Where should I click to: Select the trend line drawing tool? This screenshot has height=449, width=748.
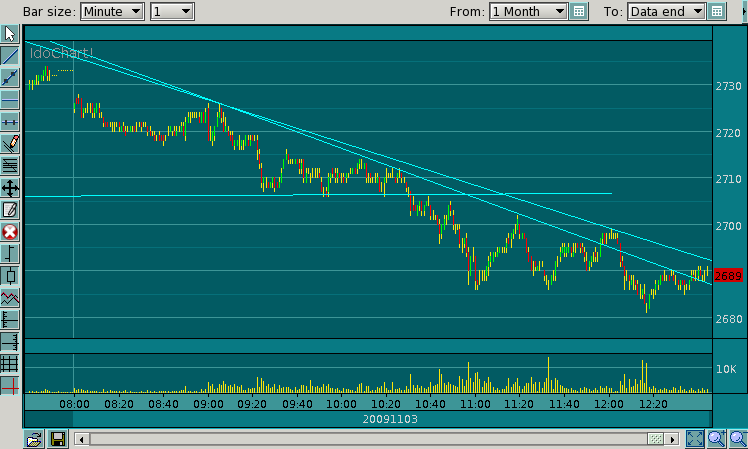10,56
